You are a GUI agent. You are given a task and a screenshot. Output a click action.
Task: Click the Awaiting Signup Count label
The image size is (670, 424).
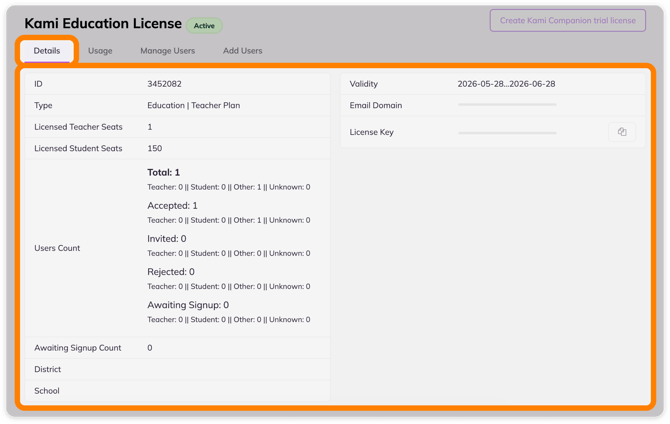78,348
